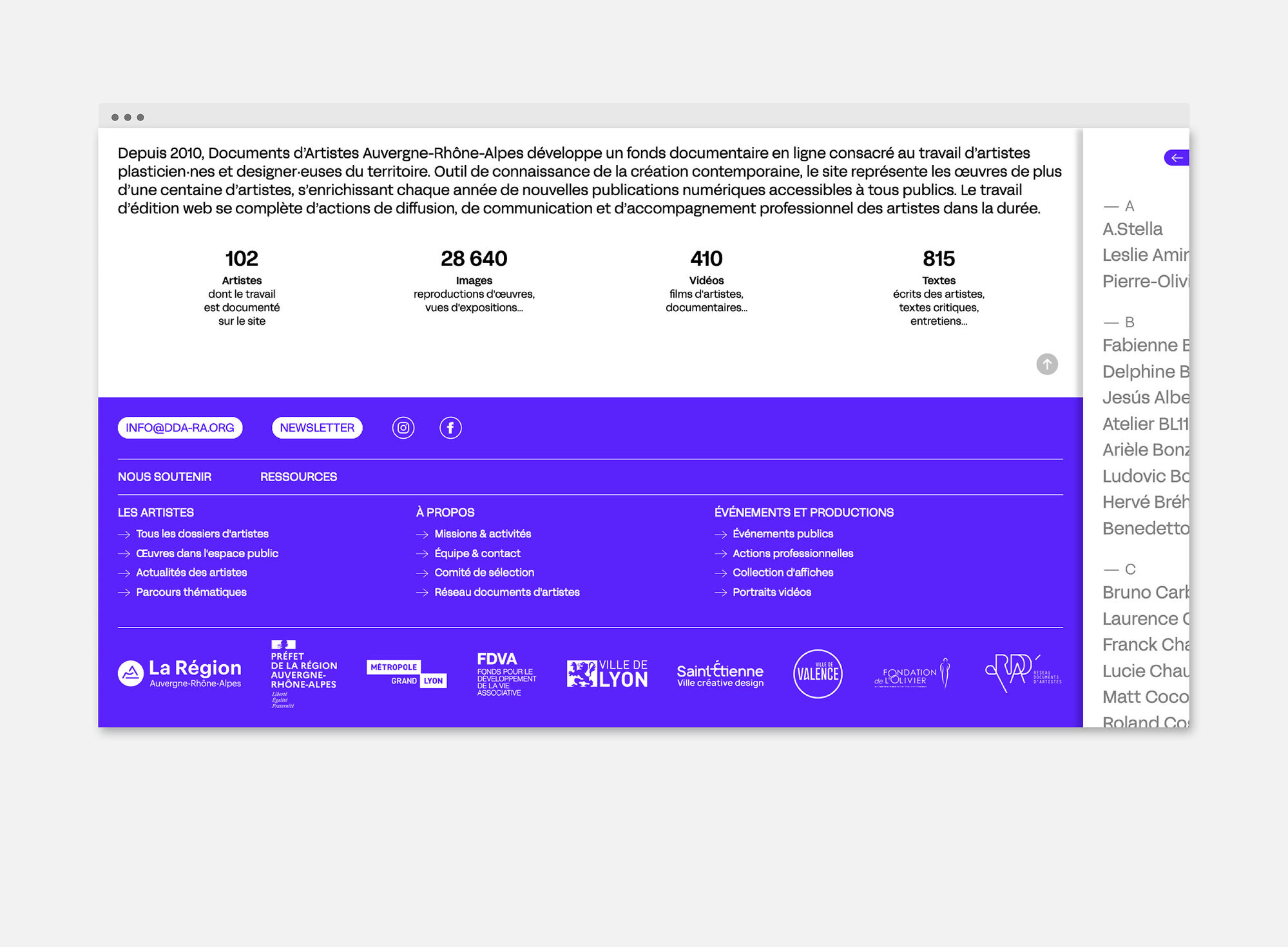Viewport: 1288px width, 947px height.
Task: Click the purple back arrow in the sidebar
Action: click(x=1177, y=158)
